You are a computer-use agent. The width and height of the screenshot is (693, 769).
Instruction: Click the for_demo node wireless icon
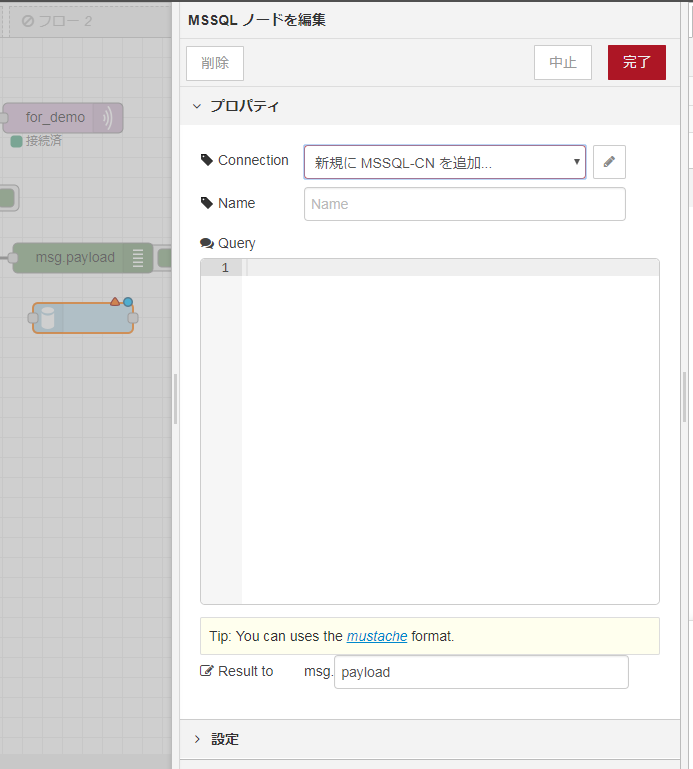107,118
